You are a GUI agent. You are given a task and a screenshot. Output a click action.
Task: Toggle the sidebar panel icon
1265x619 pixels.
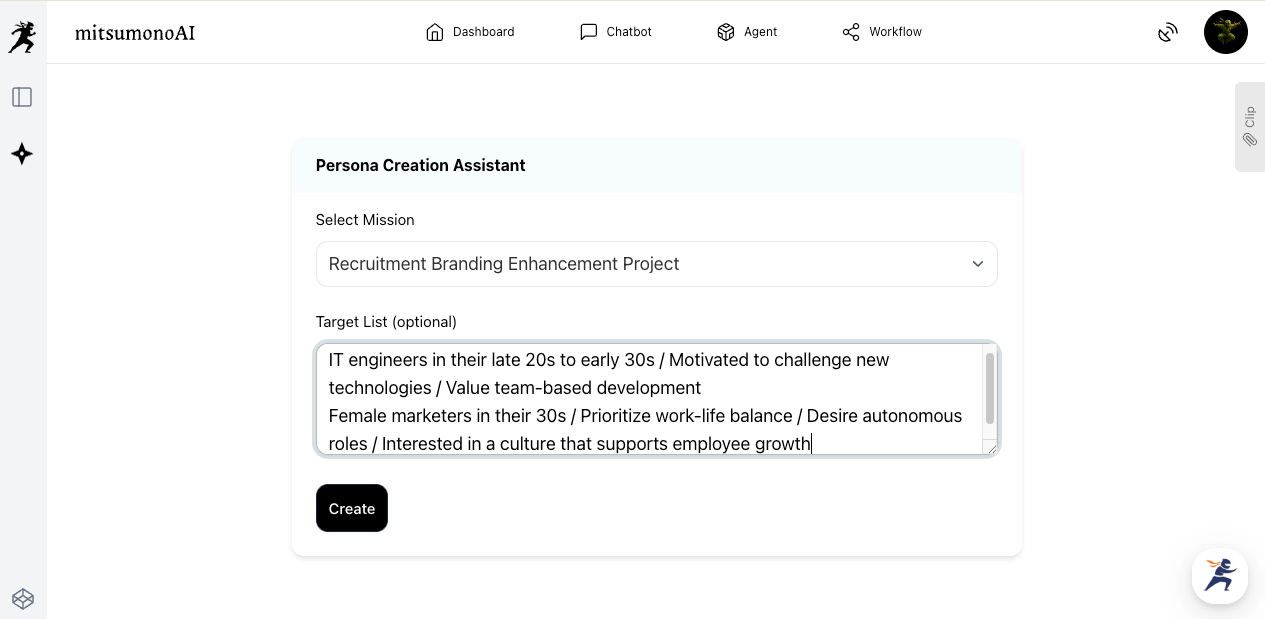[22, 97]
